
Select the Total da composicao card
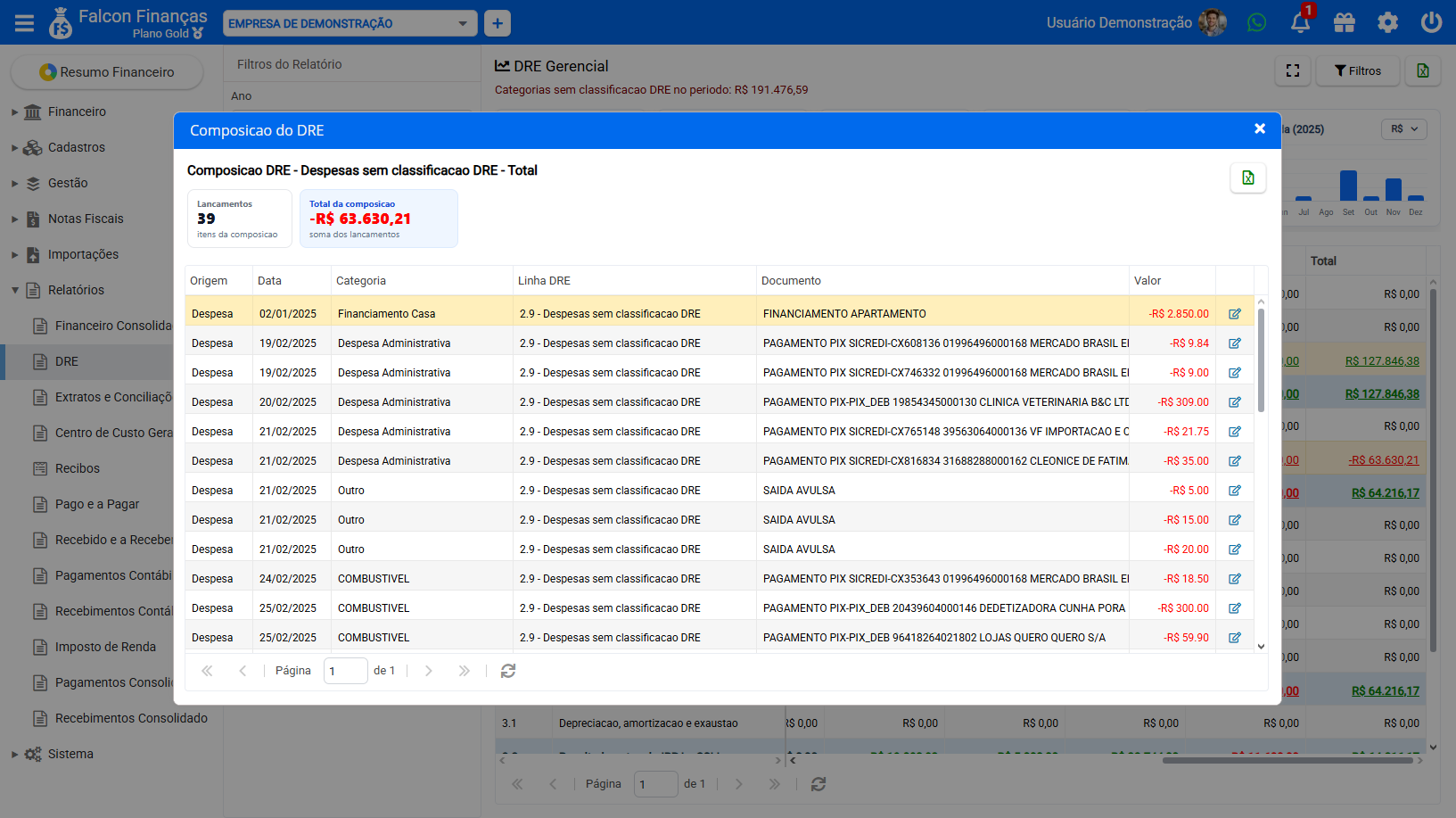379,219
